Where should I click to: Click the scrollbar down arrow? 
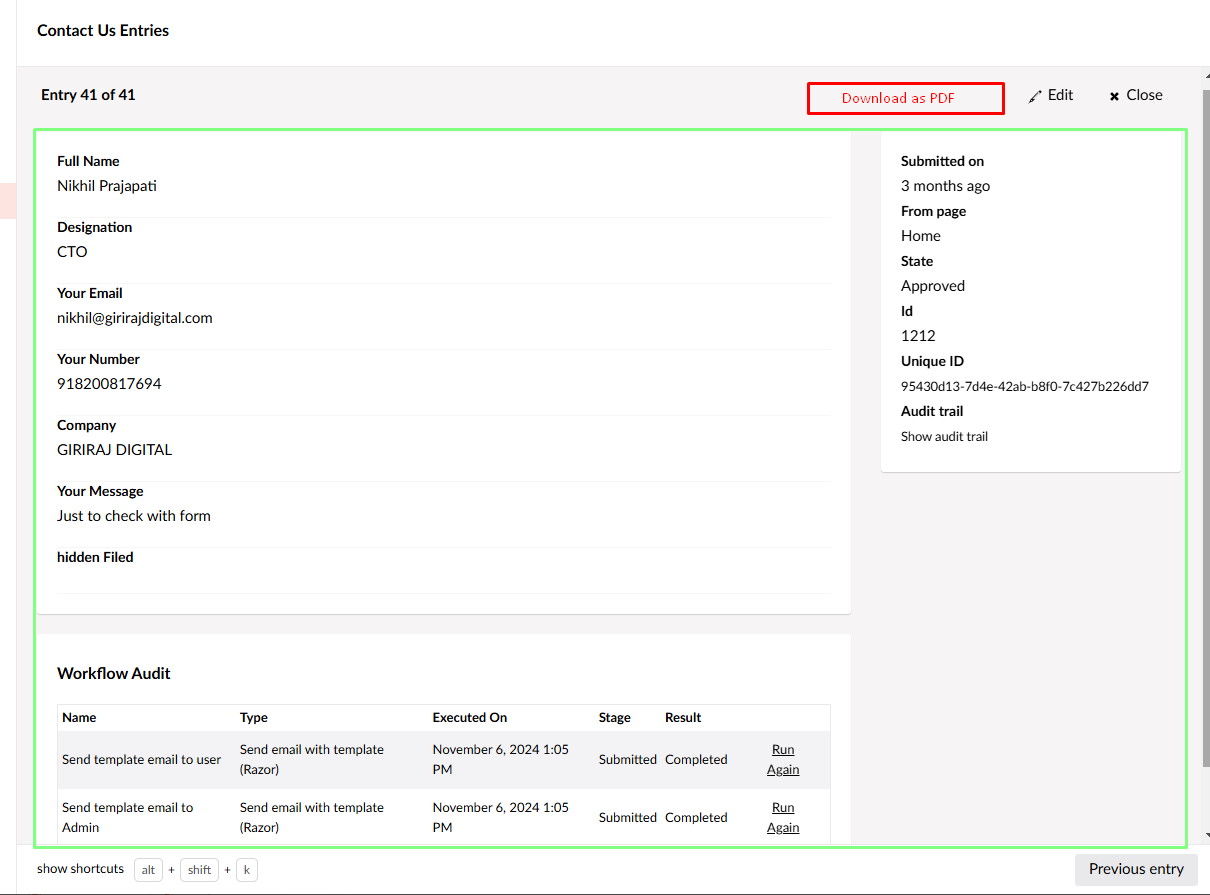(x=1204, y=836)
